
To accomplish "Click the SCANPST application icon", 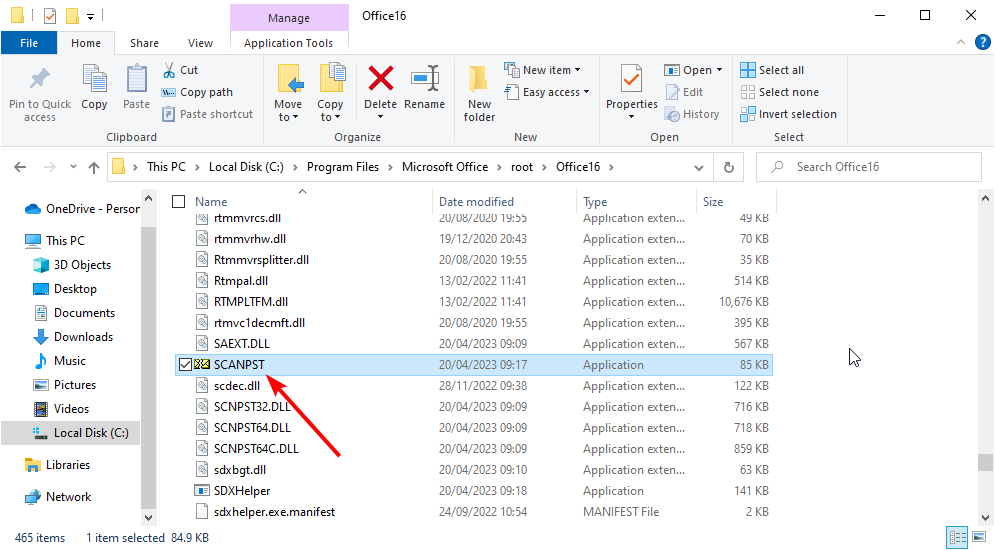I will [x=202, y=365].
